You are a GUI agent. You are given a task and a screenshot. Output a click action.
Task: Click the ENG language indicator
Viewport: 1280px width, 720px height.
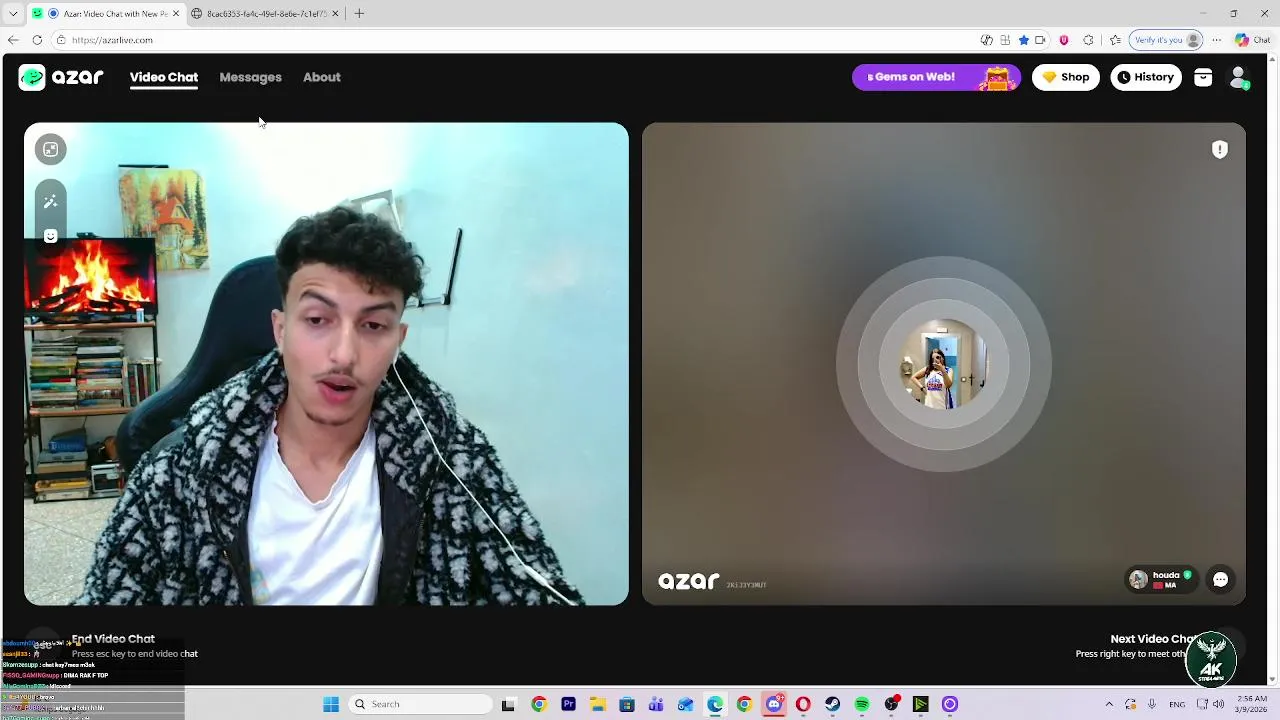[1177, 704]
